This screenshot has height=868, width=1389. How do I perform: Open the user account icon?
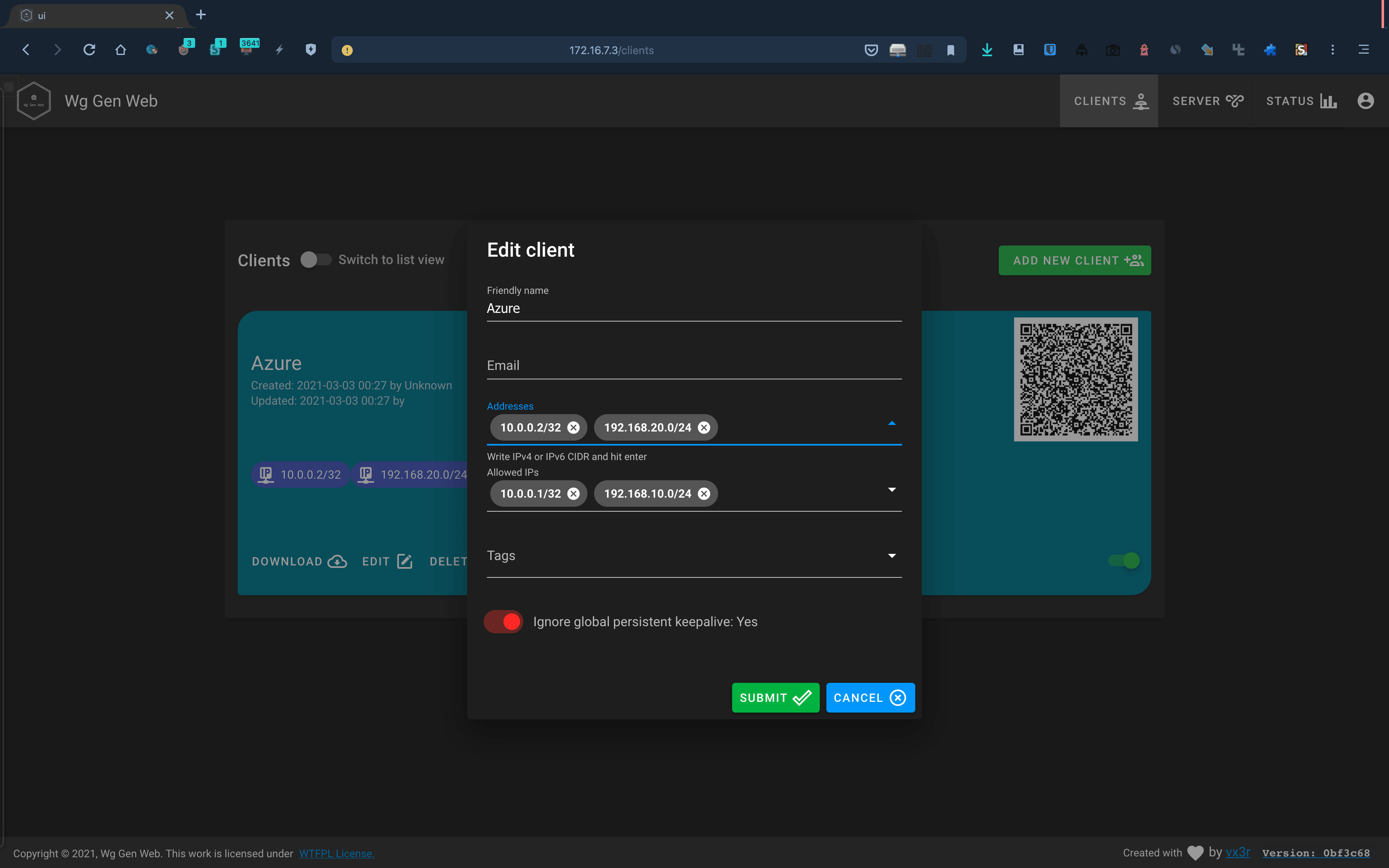[1365, 101]
